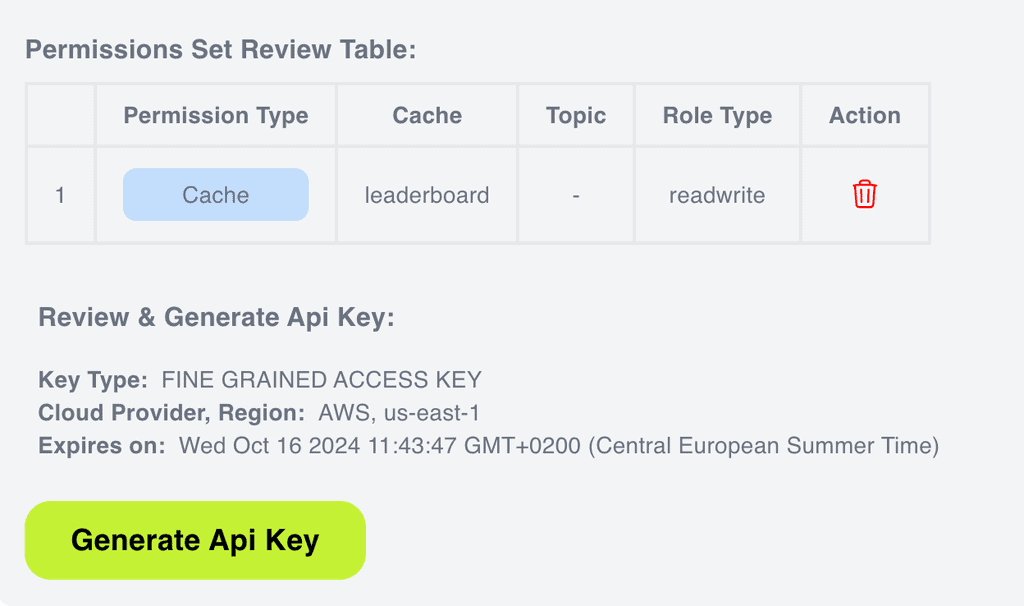Select the readwrite role type cell
The image size is (1024, 606).
click(x=717, y=195)
